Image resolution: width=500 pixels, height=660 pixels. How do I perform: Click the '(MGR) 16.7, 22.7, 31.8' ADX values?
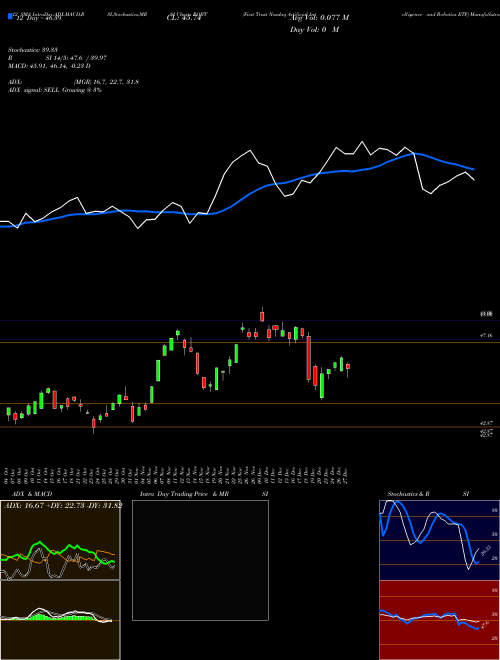[106, 82]
